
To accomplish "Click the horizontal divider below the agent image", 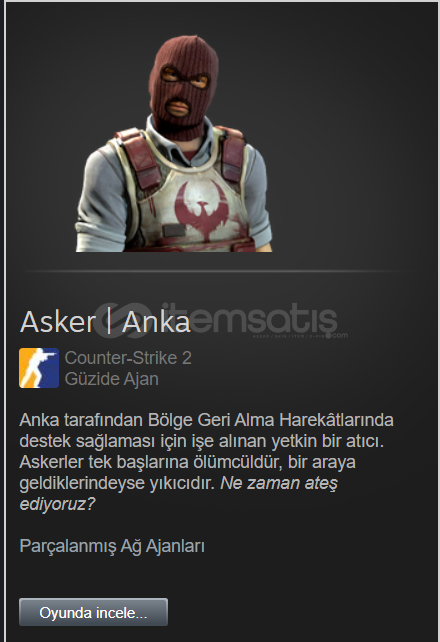I will 213,271.
